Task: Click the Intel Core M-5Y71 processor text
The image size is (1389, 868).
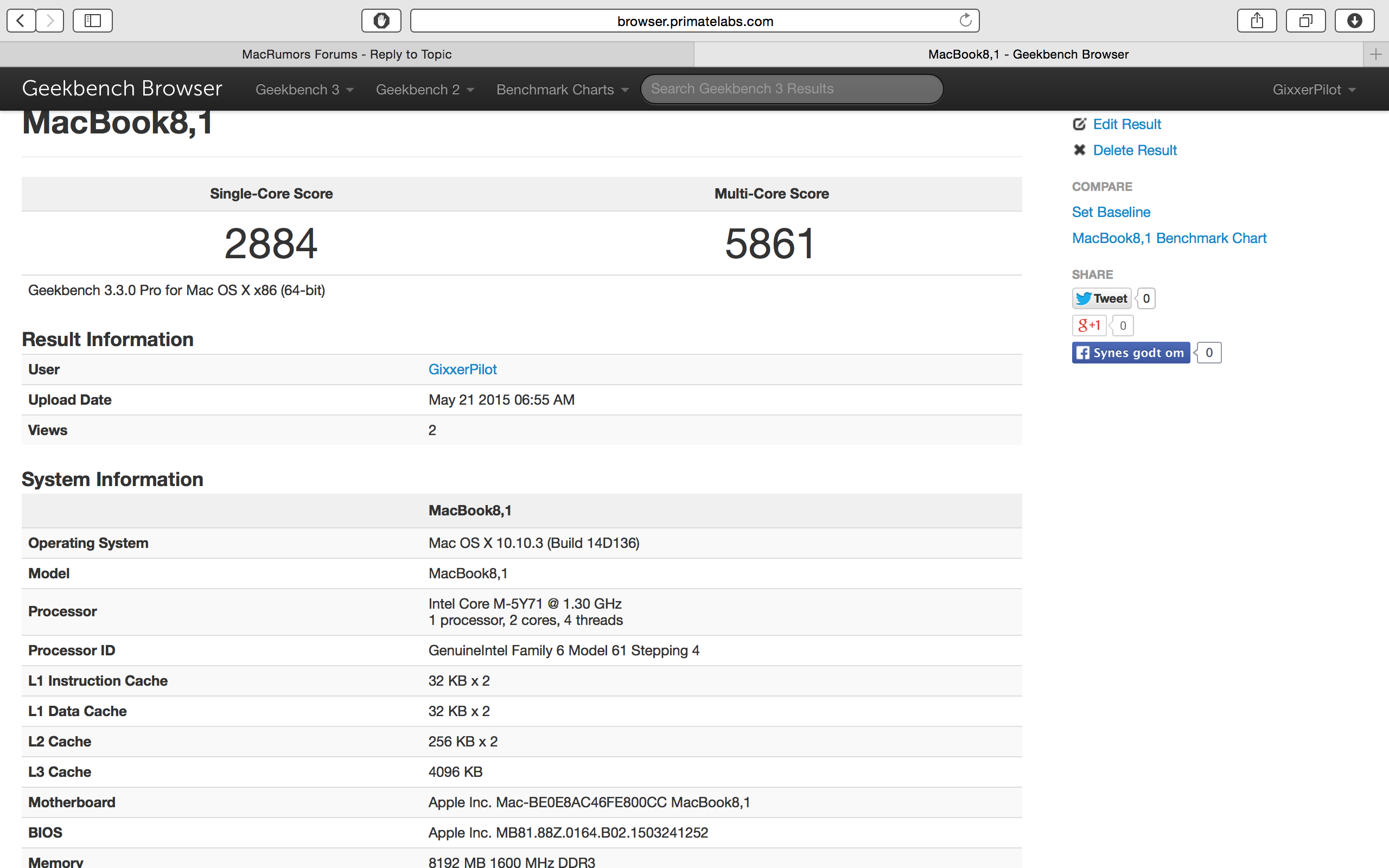Action: (x=525, y=603)
